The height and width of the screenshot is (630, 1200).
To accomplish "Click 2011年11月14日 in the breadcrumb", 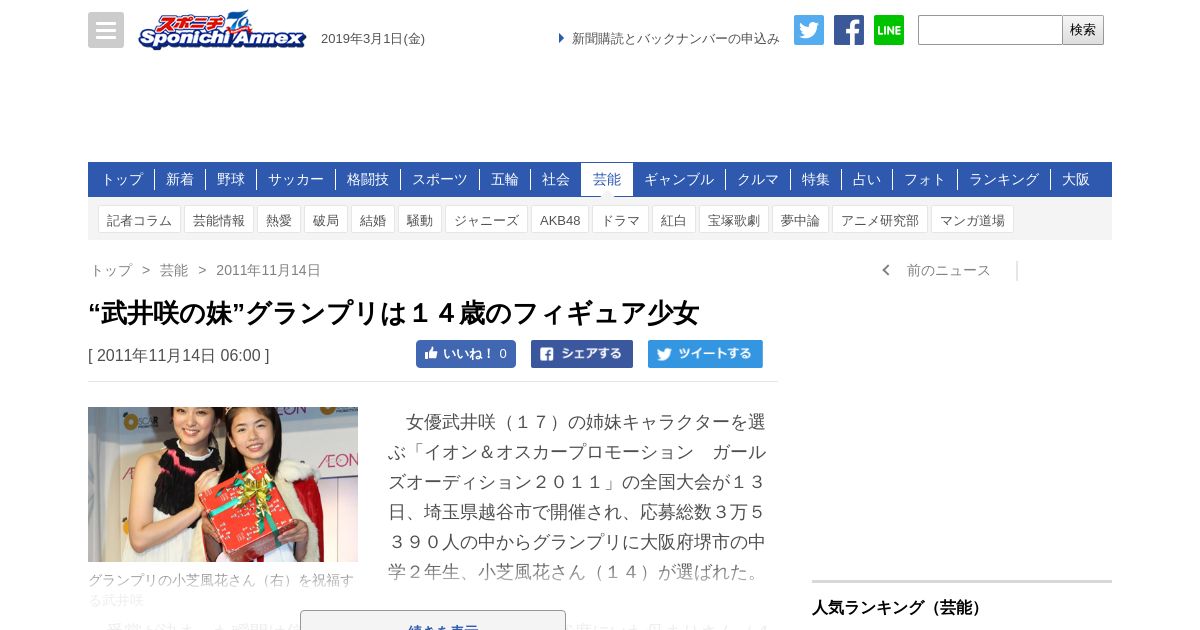I will coord(268,270).
